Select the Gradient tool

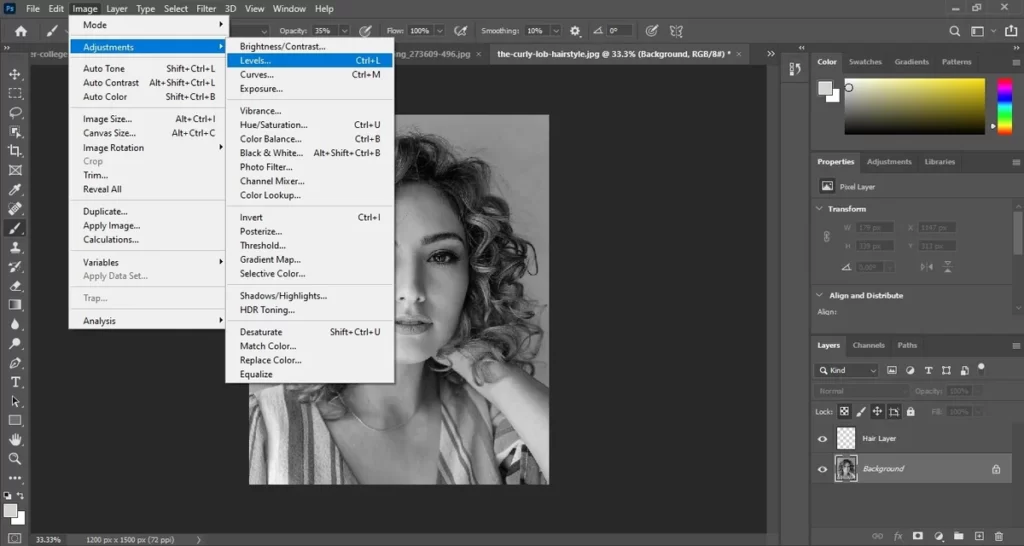pyautogui.click(x=15, y=305)
